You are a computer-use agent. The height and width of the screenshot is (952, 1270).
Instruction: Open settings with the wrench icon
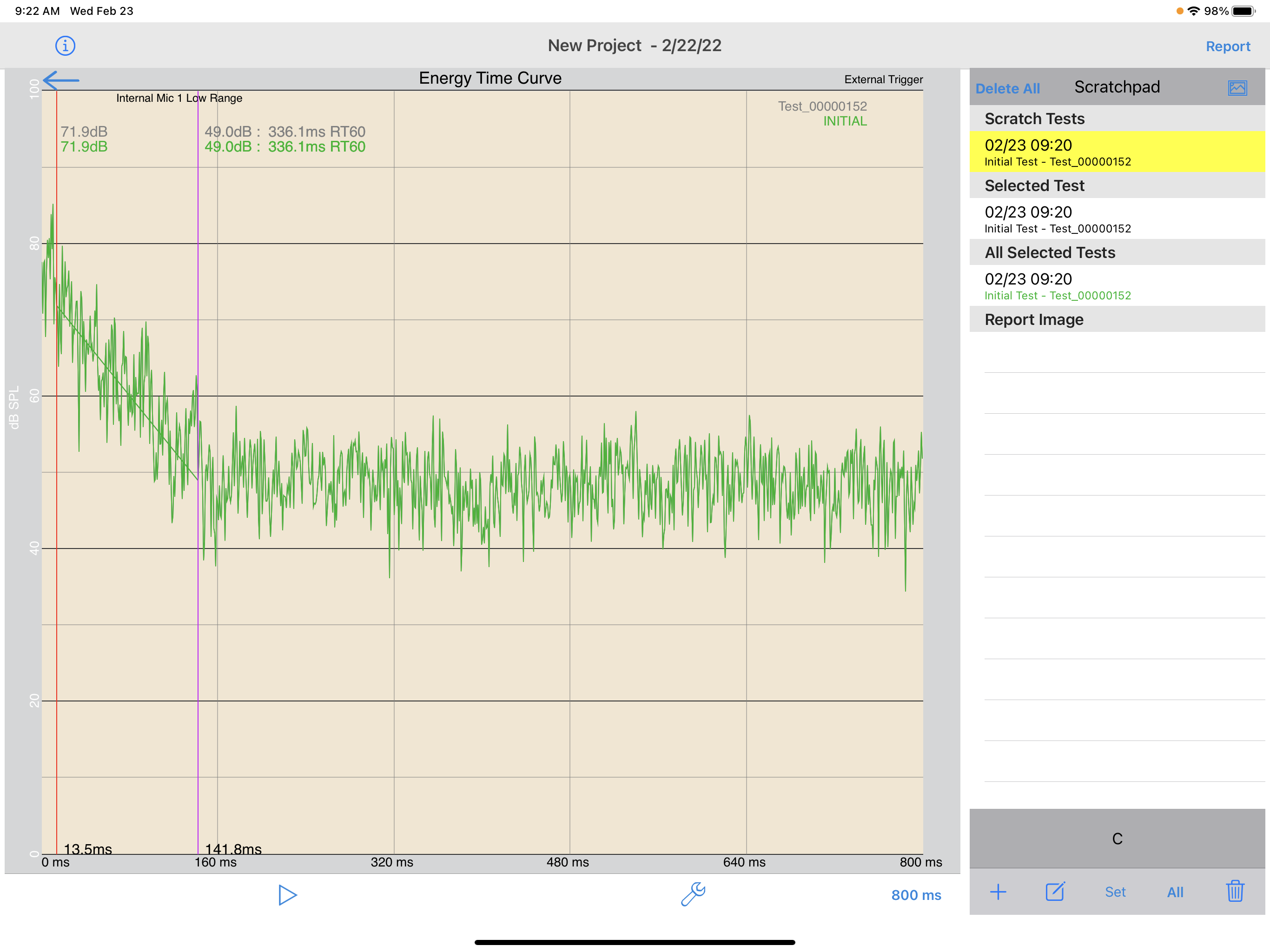pyautogui.click(x=693, y=894)
